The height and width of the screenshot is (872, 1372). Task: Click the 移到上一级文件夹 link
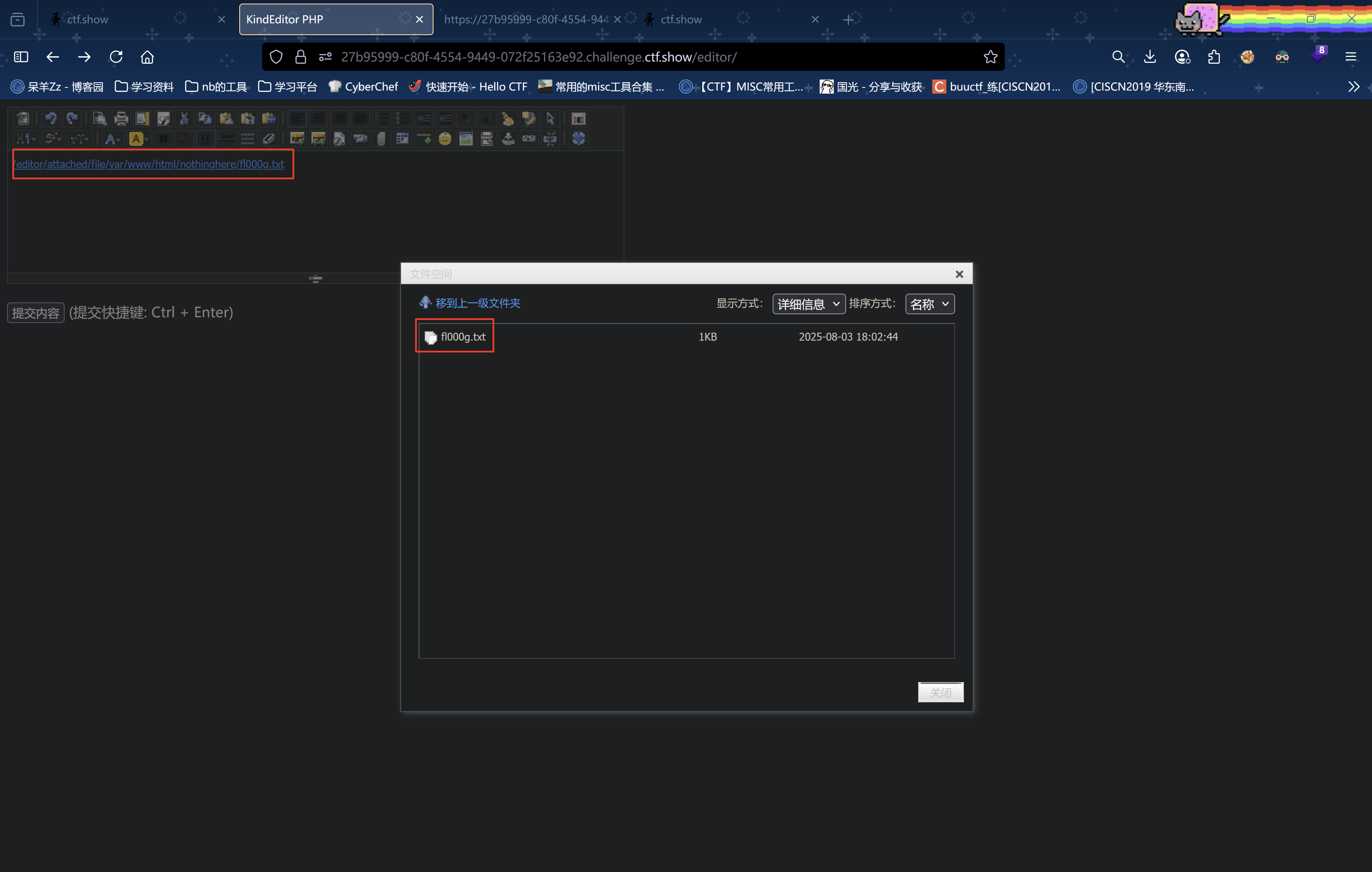click(478, 303)
